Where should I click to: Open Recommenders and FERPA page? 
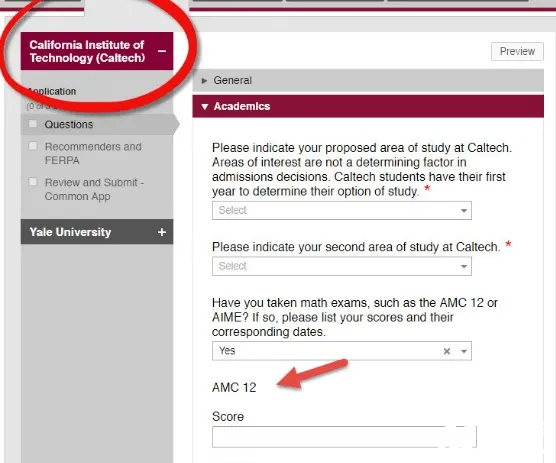93,154
